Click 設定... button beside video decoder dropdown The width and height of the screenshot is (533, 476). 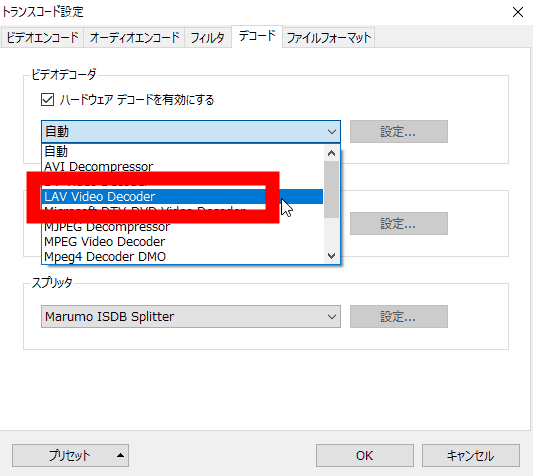click(x=399, y=132)
